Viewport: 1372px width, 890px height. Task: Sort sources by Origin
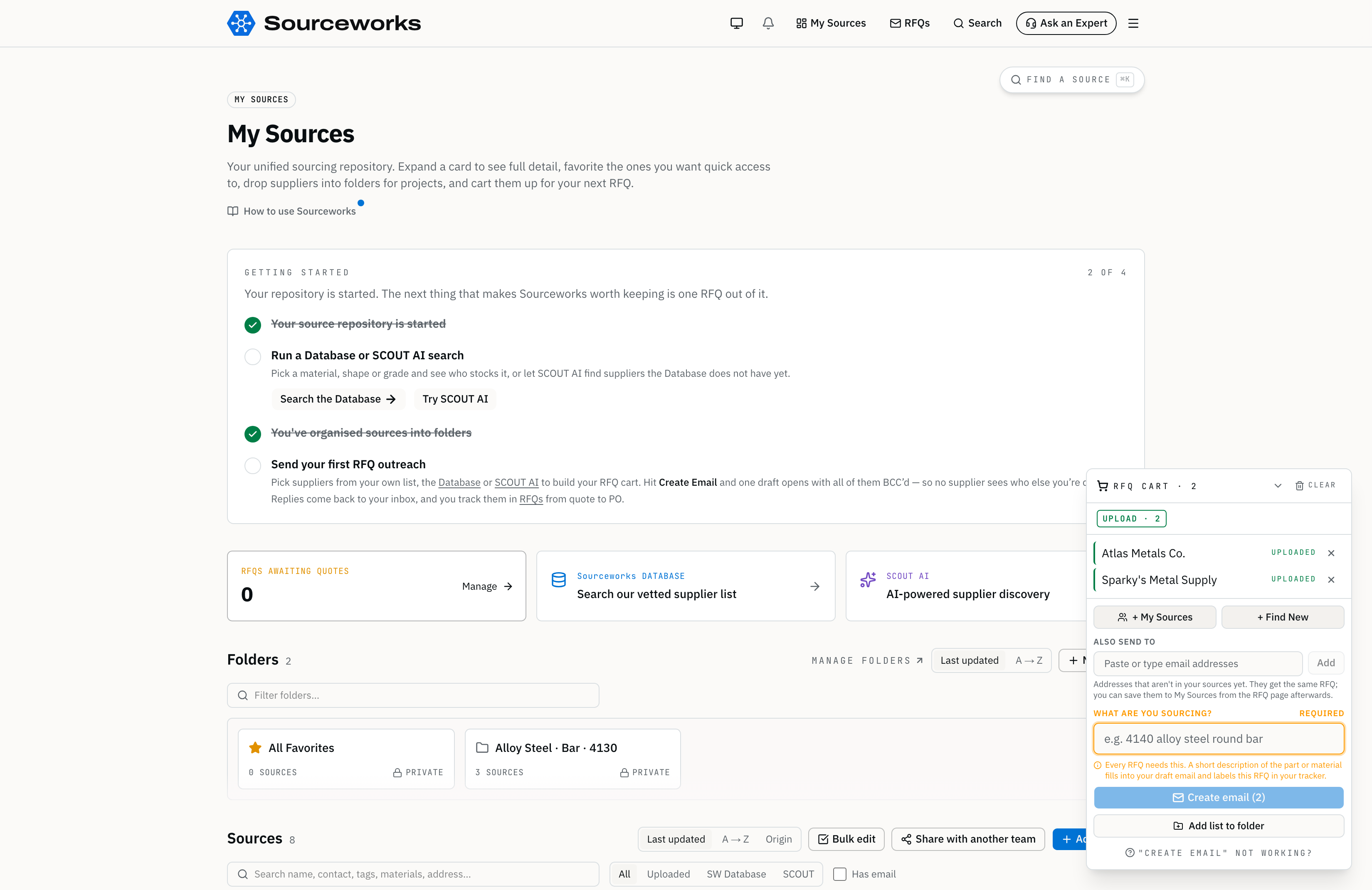pyautogui.click(x=778, y=839)
